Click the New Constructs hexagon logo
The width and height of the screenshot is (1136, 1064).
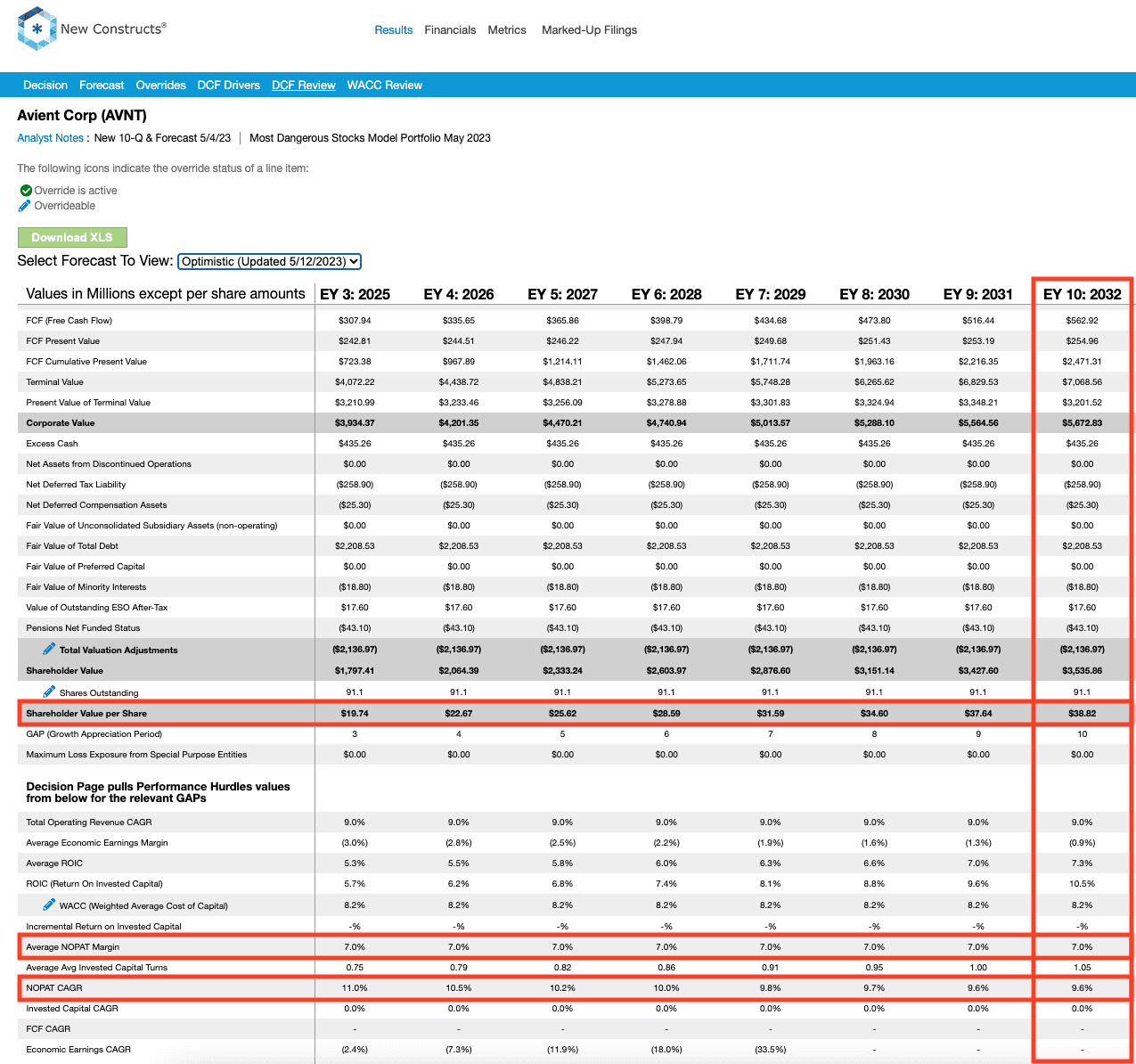point(37,29)
